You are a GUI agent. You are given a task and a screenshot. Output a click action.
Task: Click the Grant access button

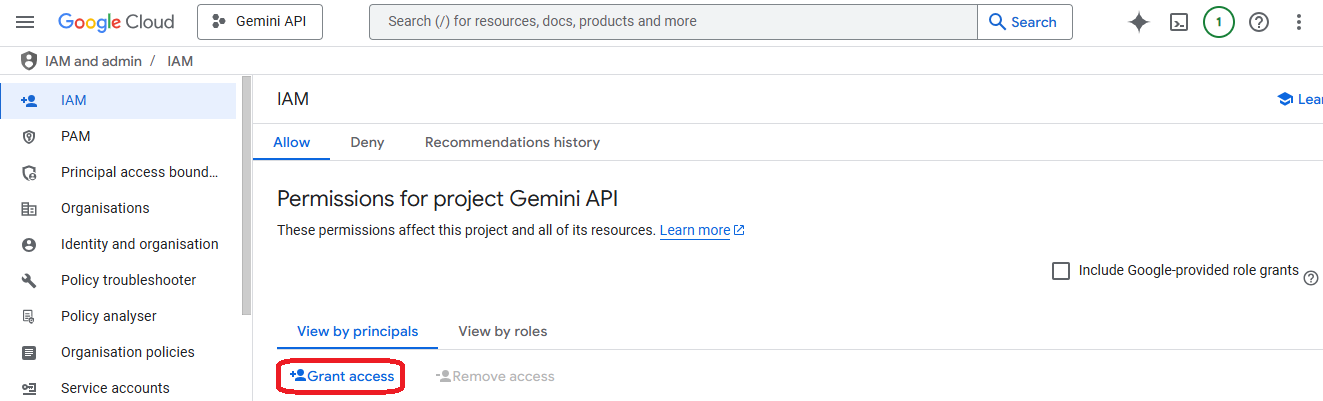pos(342,376)
